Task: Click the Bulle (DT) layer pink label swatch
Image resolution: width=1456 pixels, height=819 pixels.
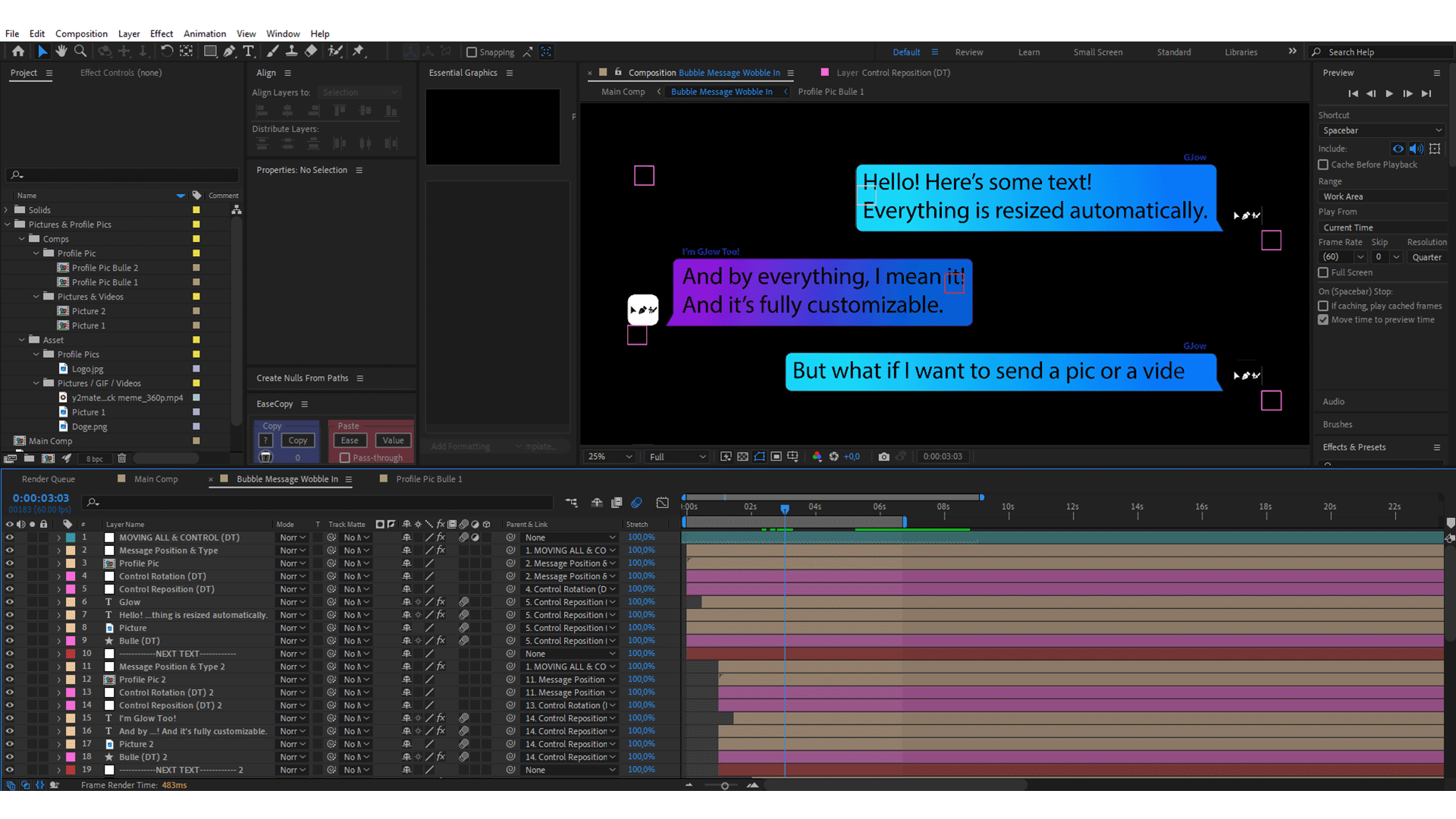Action: [71, 641]
